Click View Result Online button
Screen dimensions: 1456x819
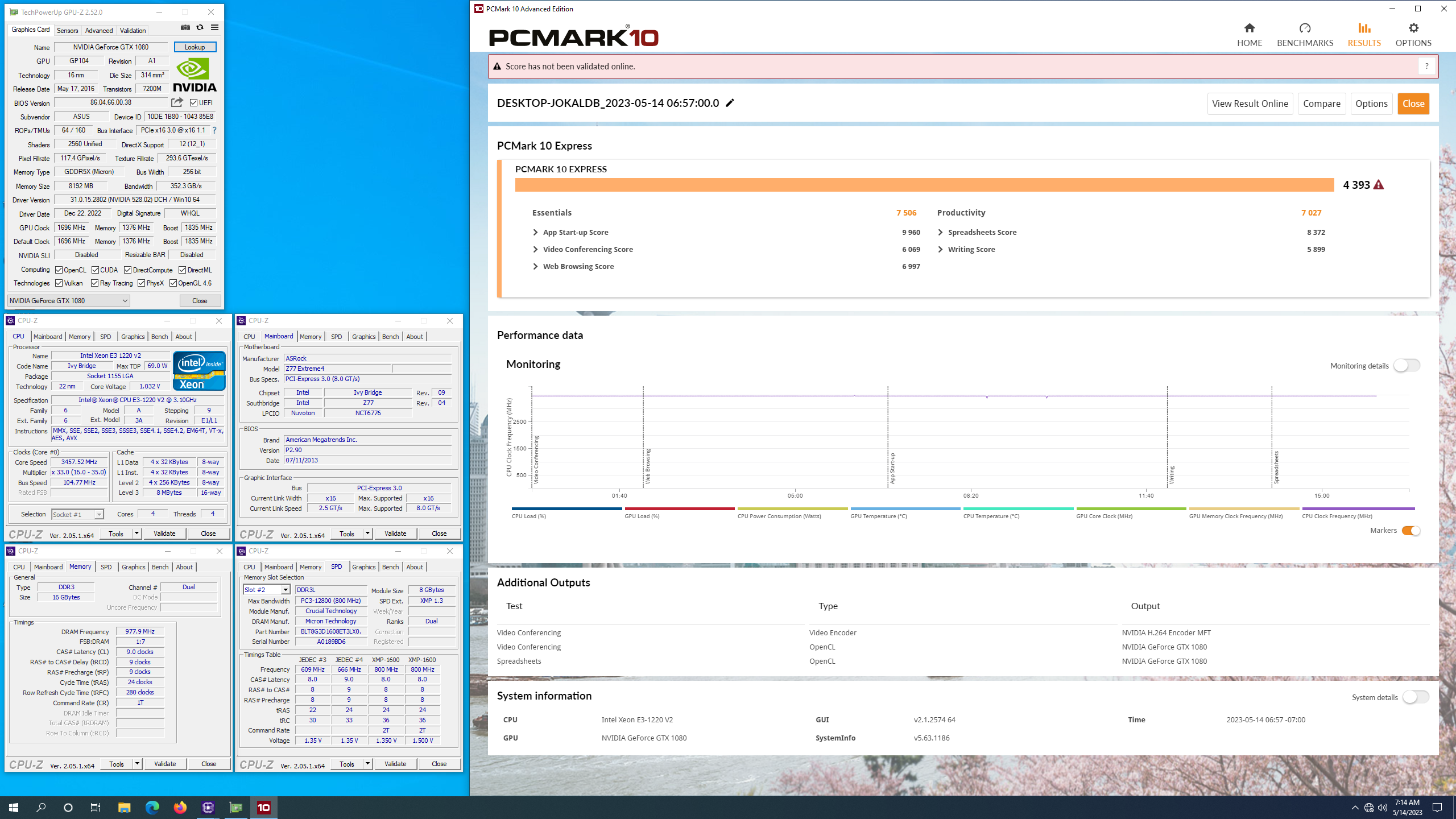[x=1250, y=104]
